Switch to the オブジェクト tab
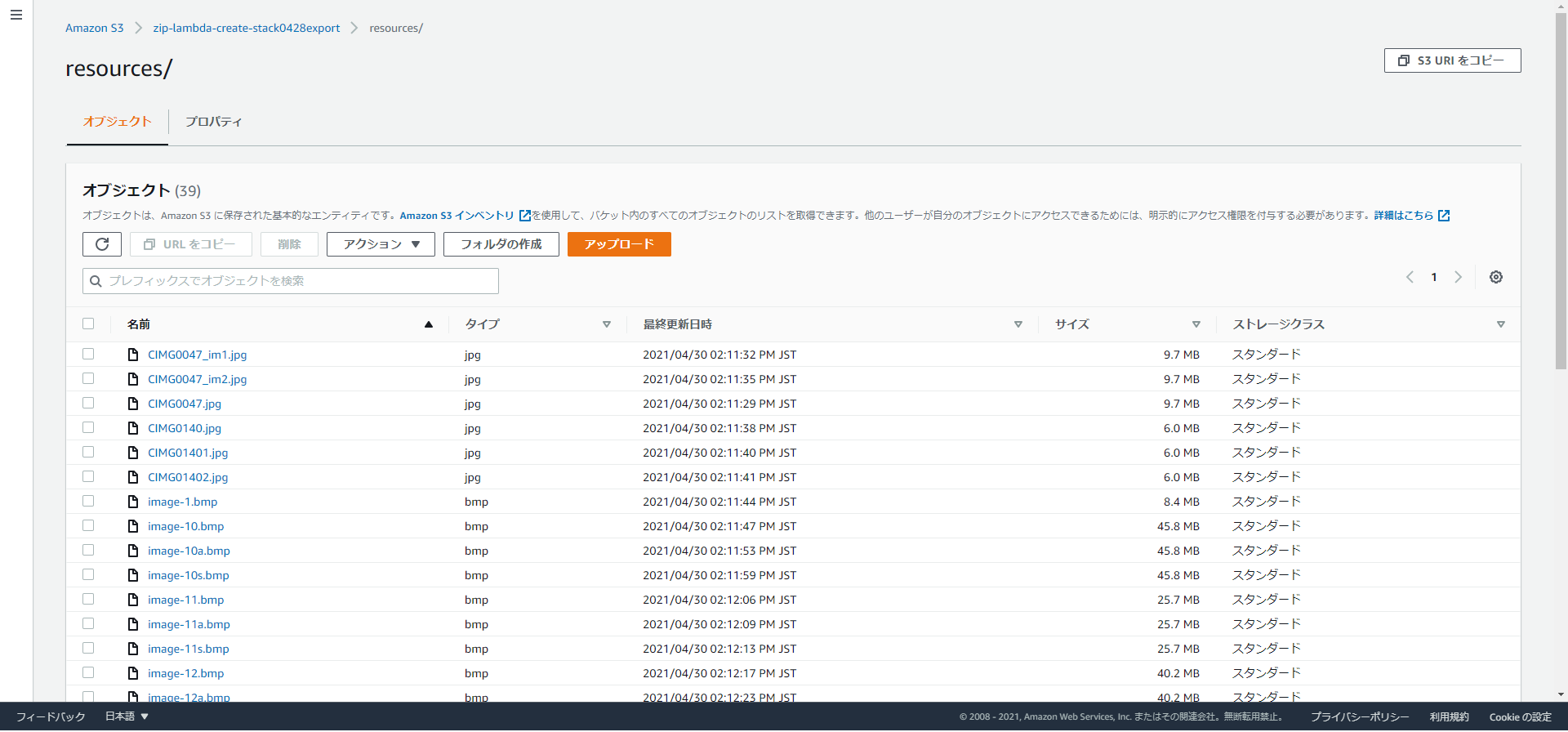Image resolution: width=1568 pixels, height=732 pixels. pos(118,122)
